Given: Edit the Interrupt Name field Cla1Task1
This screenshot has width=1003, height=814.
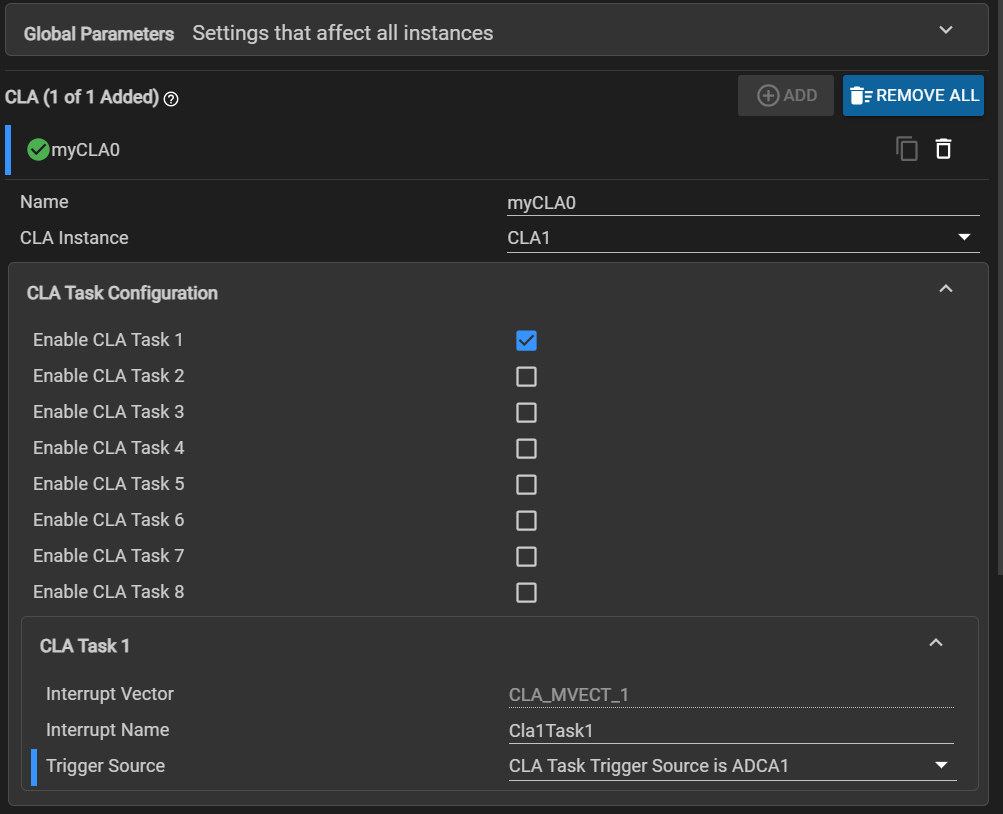Looking at the screenshot, I should click(x=730, y=731).
